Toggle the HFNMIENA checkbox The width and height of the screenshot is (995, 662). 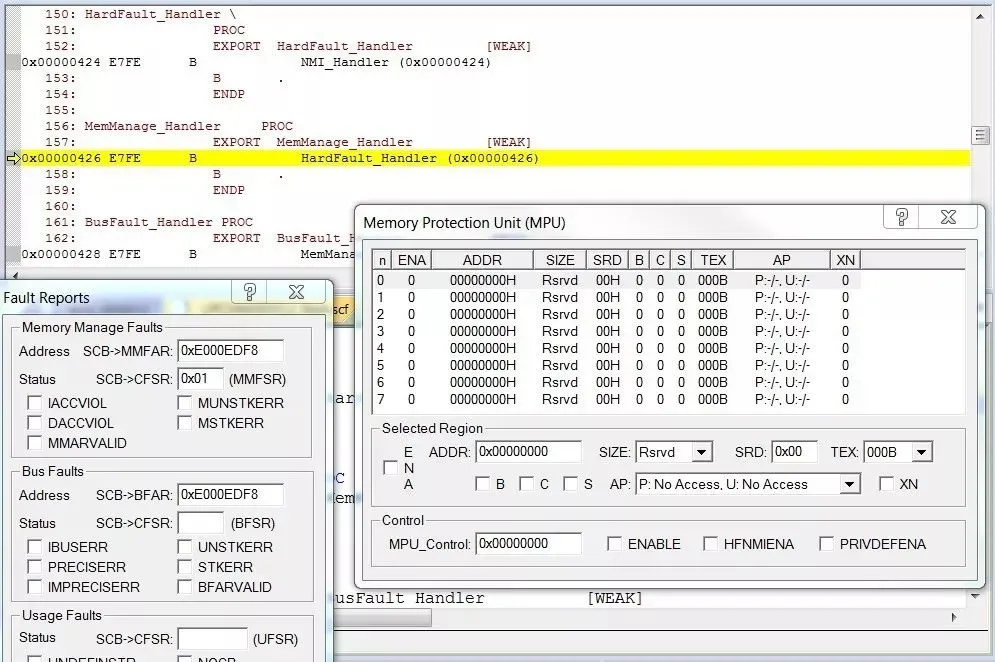coord(710,544)
